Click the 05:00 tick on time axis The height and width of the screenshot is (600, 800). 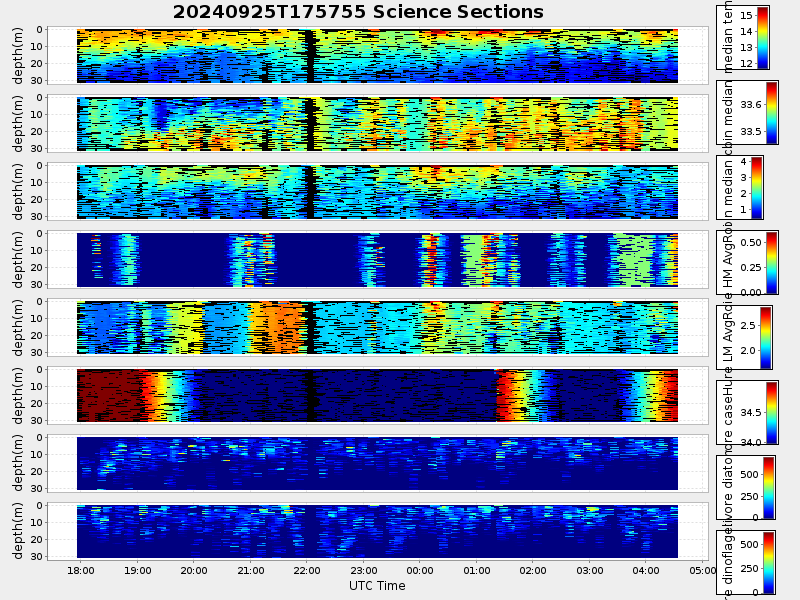click(703, 571)
